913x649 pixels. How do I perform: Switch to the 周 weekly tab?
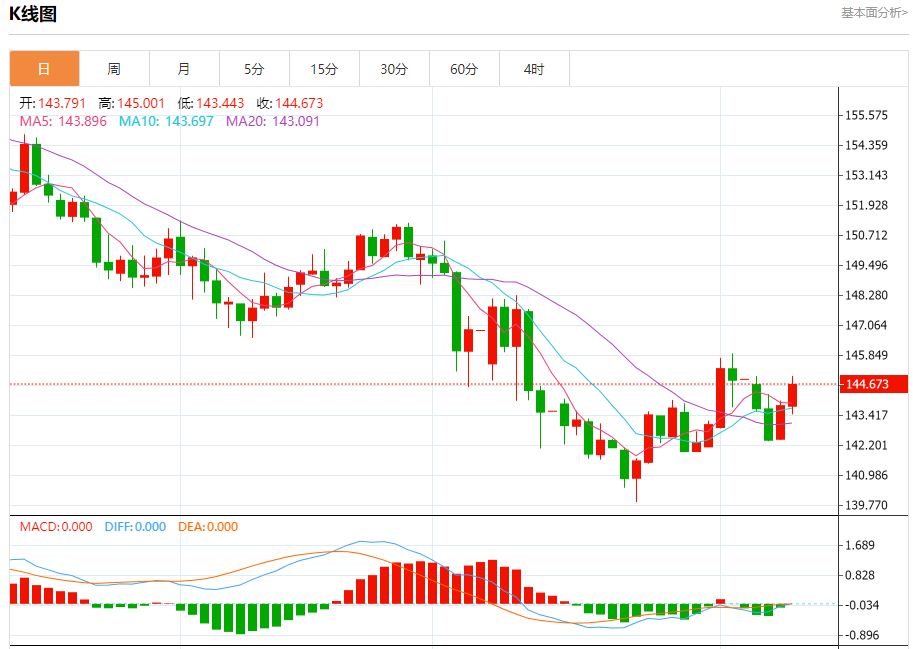[114, 69]
